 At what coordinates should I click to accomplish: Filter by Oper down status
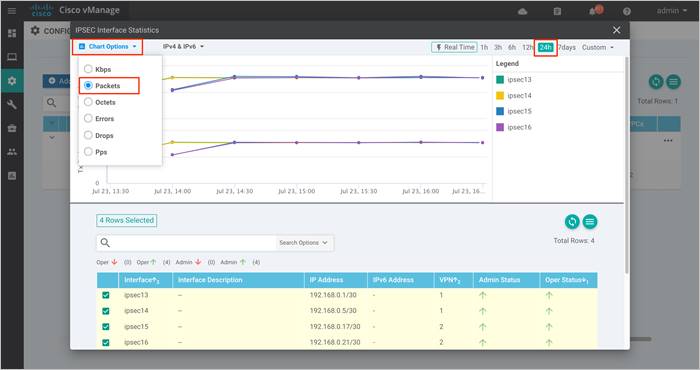click(x=107, y=262)
